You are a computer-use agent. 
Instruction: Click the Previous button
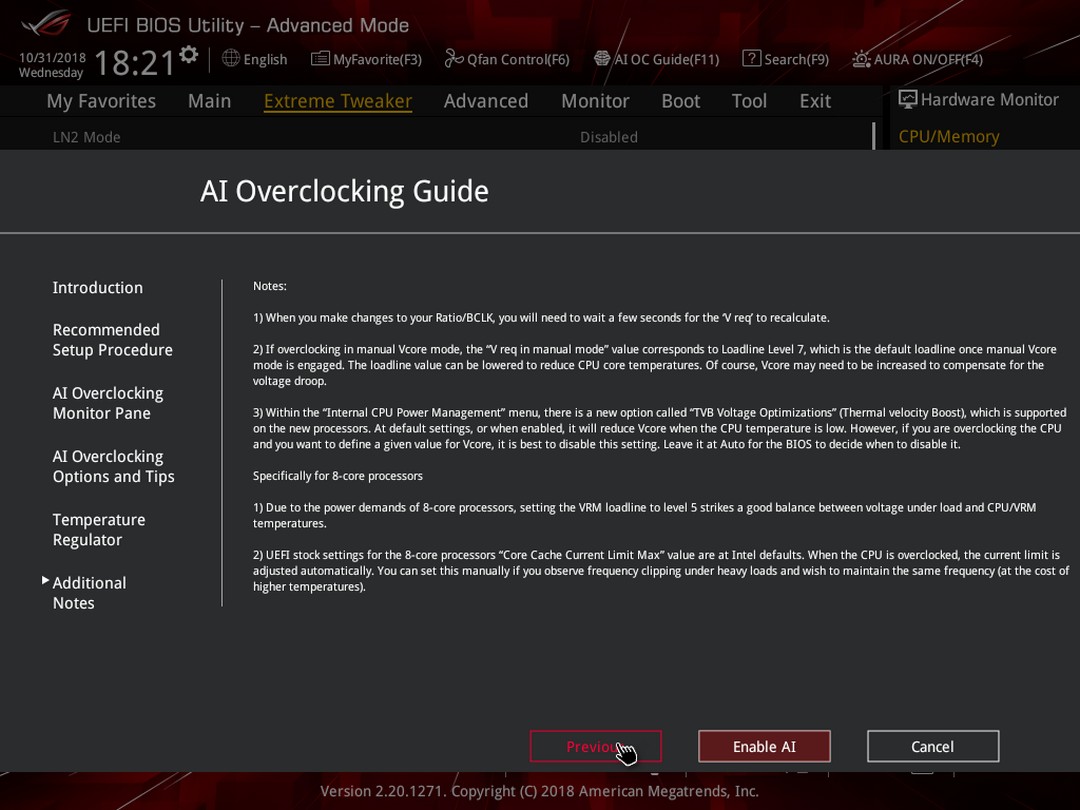[x=596, y=747]
